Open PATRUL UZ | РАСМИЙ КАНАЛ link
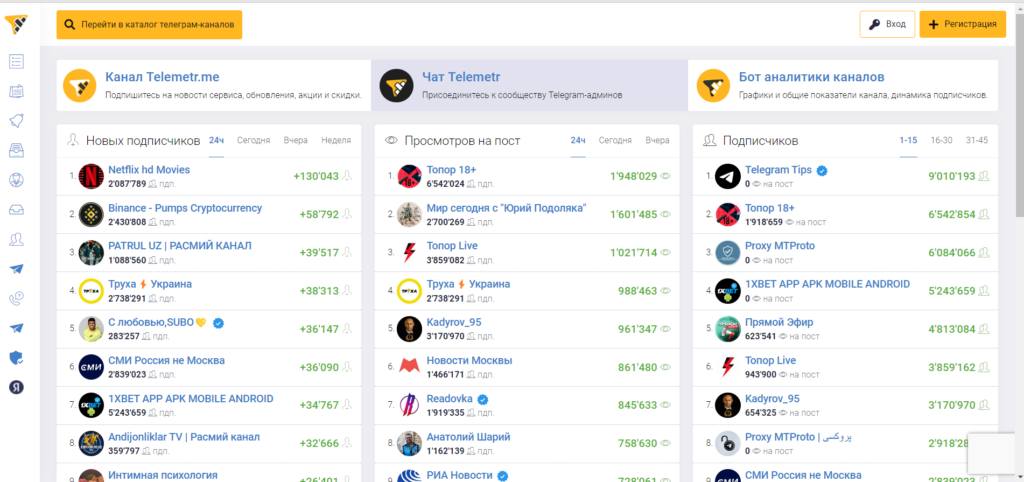This screenshot has height=482, width=1024. tap(180, 246)
